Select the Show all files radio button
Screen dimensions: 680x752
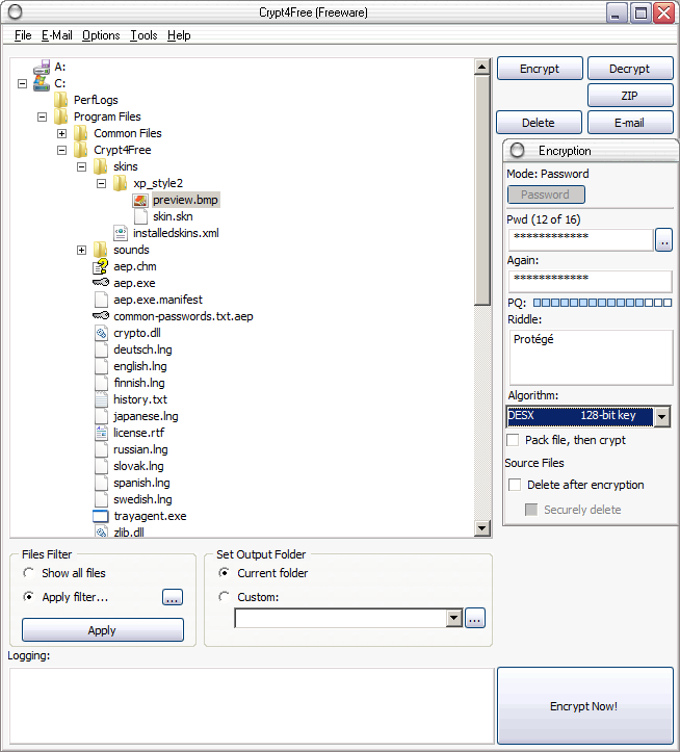pyautogui.click(x=29, y=573)
